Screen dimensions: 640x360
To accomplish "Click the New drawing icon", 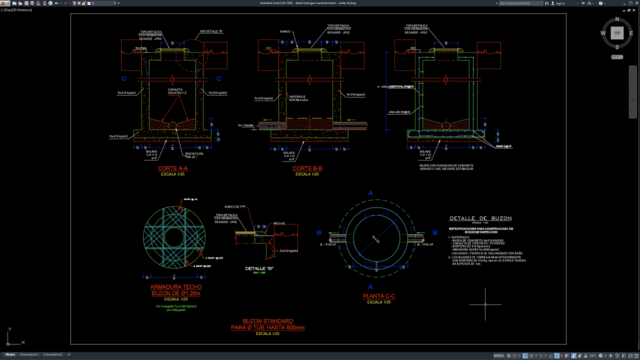I will click(14, 3).
